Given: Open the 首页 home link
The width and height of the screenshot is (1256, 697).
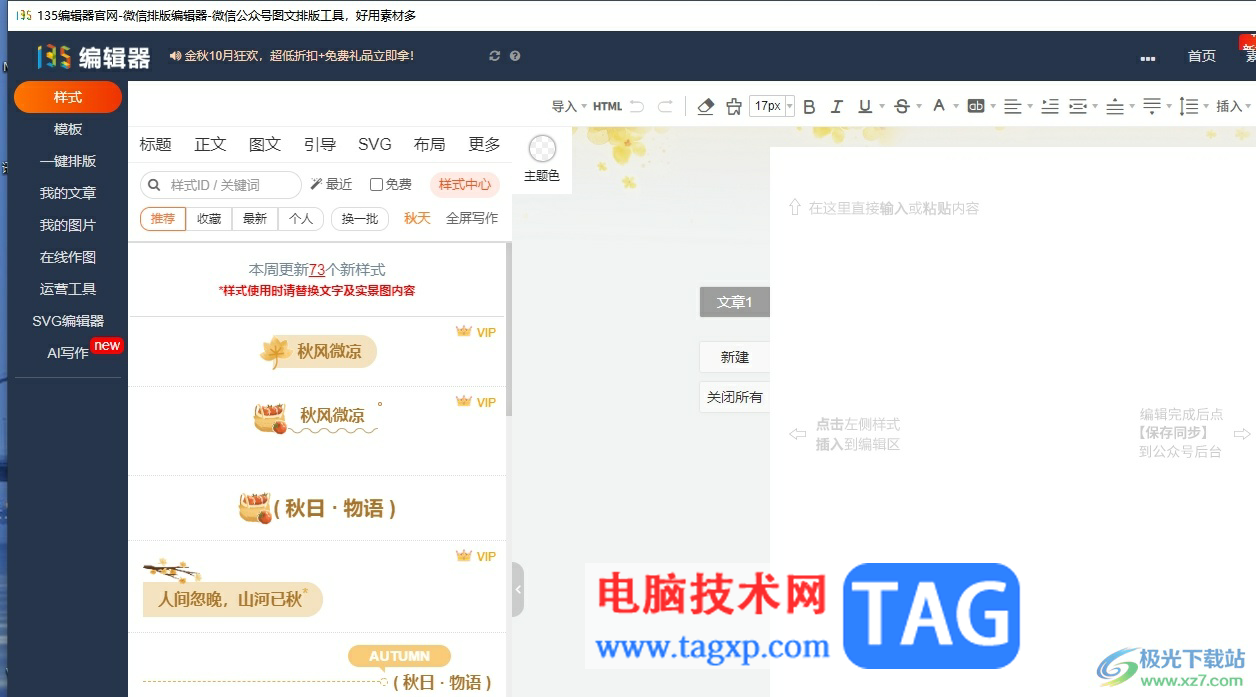Looking at the screenshot, I should [1202, 56].
